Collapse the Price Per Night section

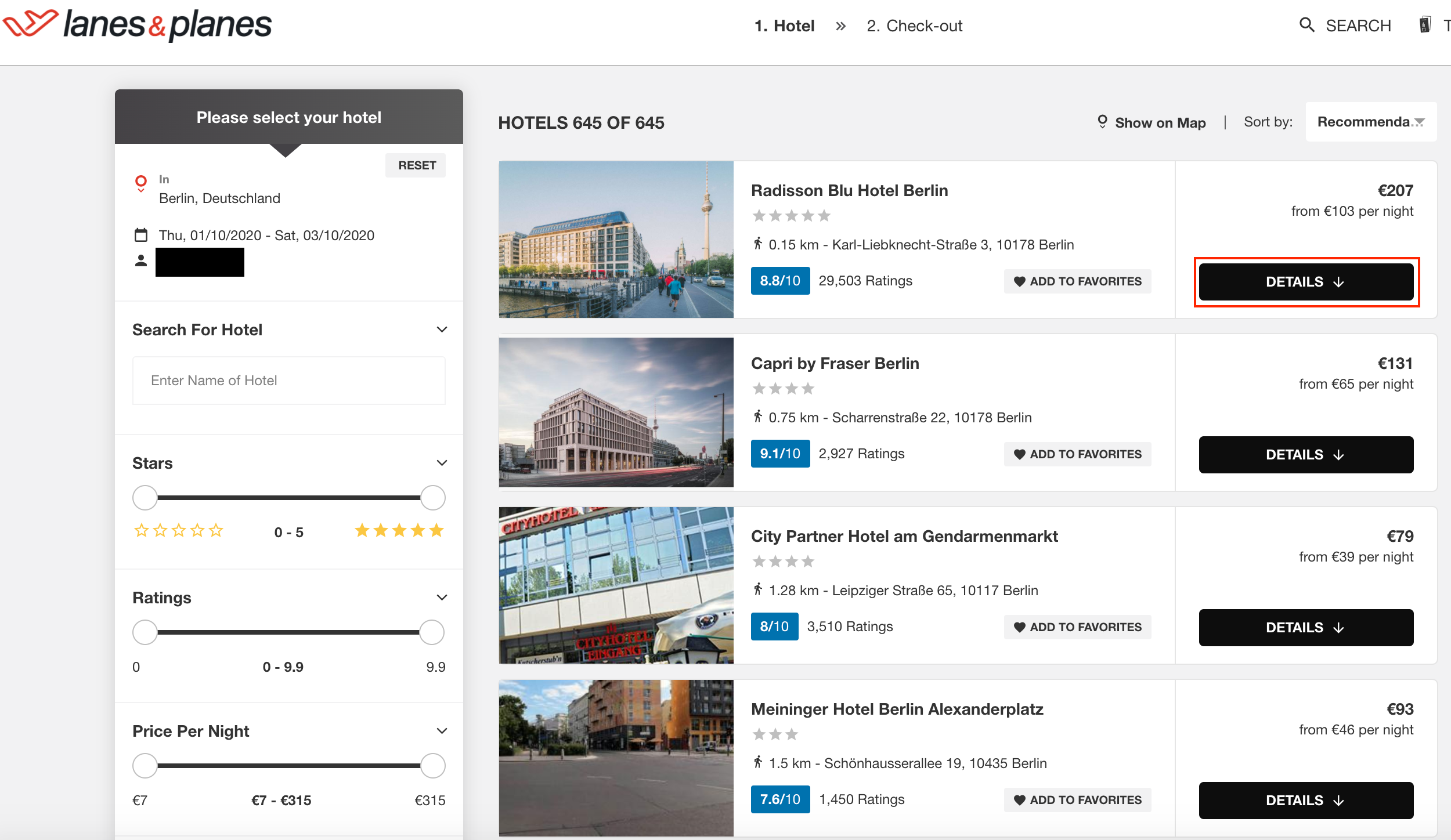(442, 731)
